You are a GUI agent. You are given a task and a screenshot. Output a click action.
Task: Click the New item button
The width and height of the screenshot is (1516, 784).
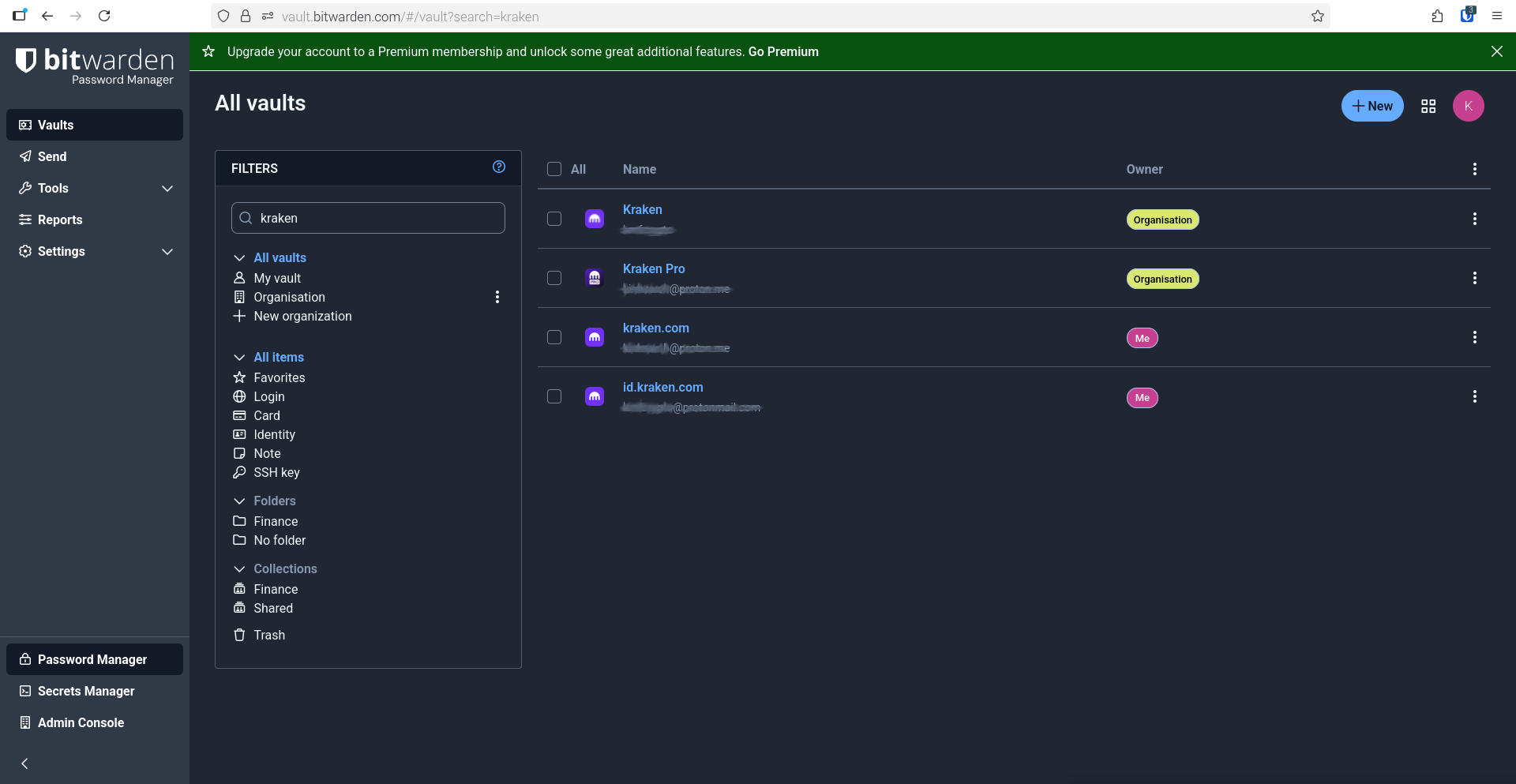point(1372,106)
